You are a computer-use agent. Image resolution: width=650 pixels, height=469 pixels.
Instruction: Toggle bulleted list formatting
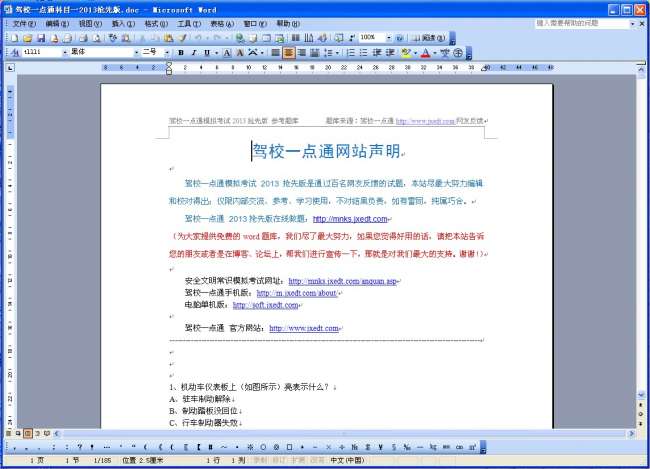[x=364, y=53]
